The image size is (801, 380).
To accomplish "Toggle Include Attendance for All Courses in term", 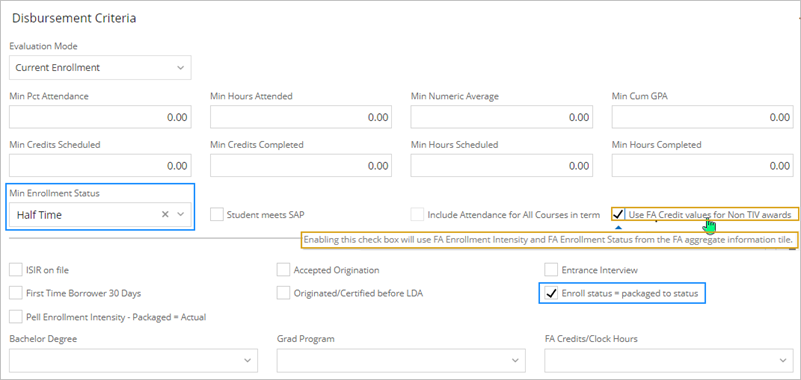I will (x=417, y=215).
